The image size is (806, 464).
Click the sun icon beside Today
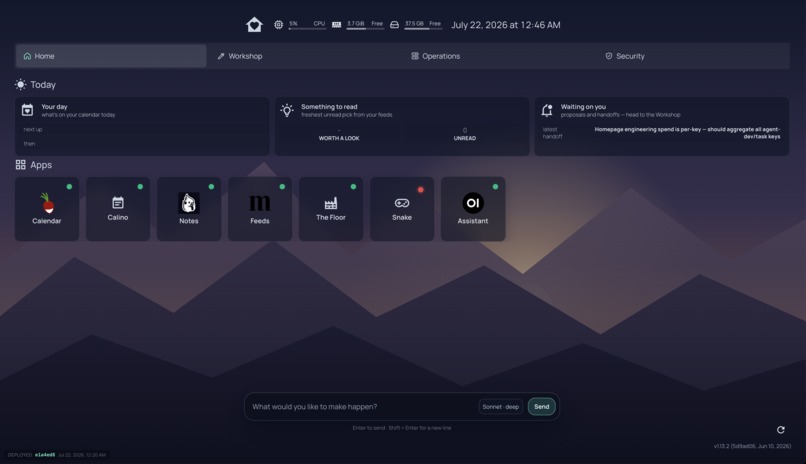[x=21, y=84]
